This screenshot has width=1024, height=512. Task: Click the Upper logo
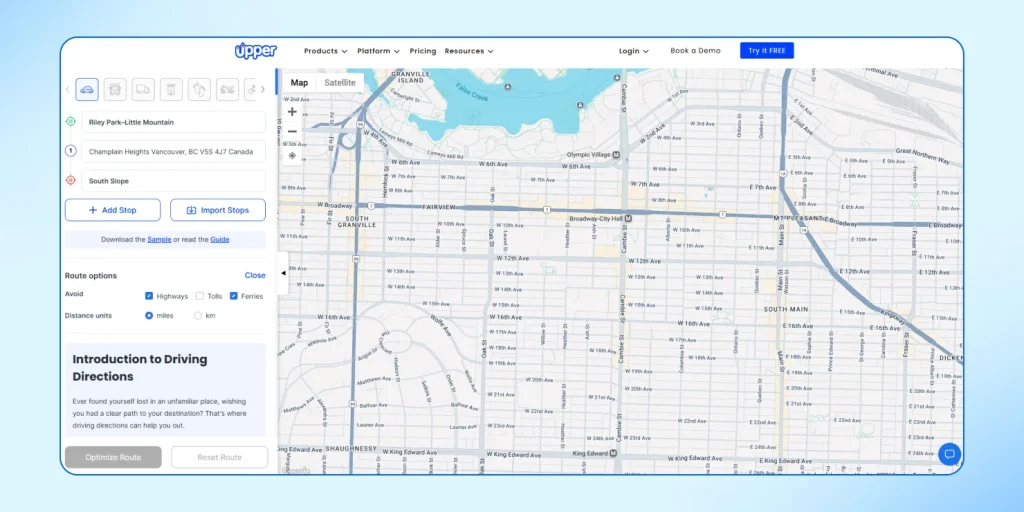pyautogui.click(x=256, y=51)
